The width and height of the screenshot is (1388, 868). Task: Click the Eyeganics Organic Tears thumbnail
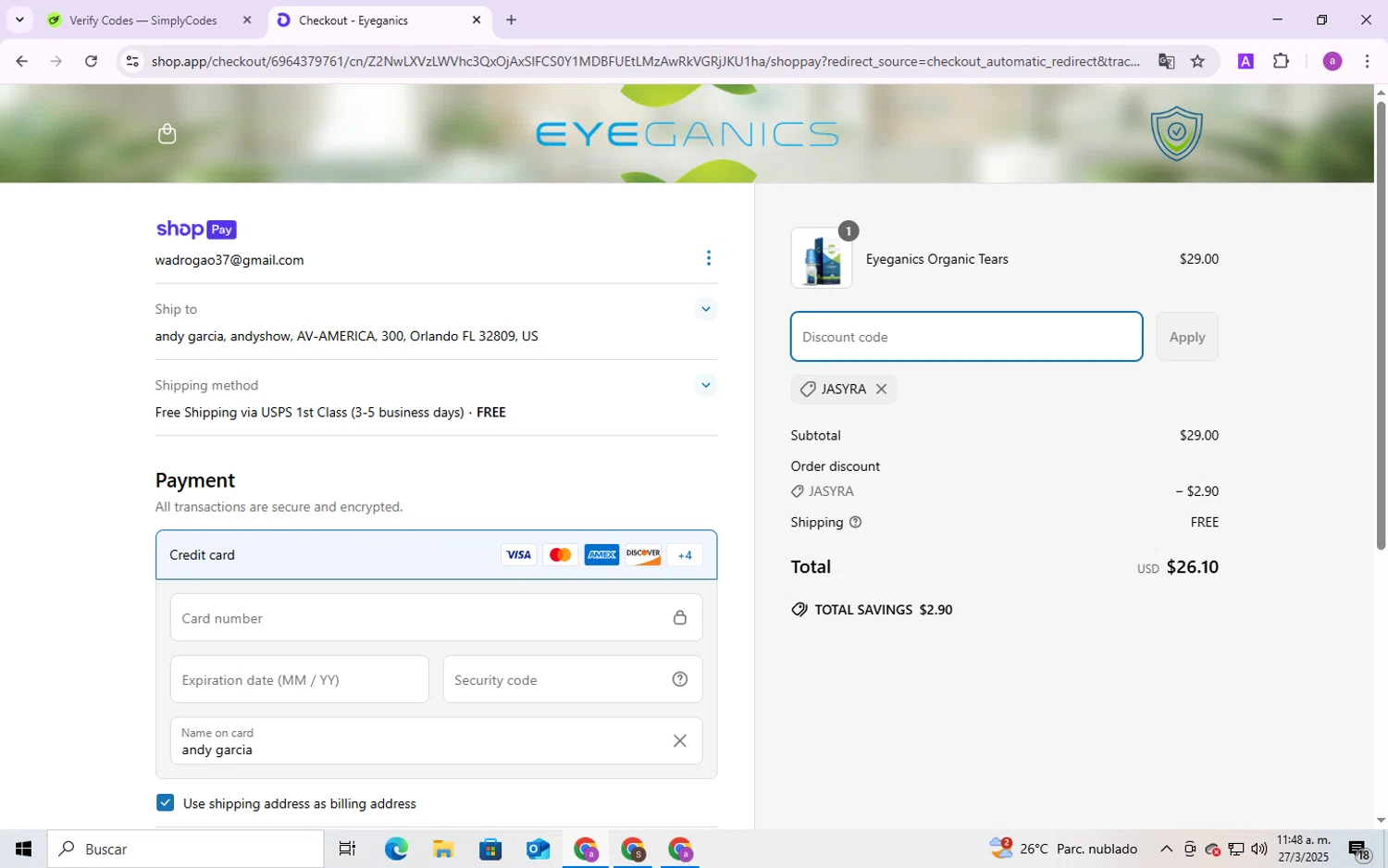tap(822, 258)
